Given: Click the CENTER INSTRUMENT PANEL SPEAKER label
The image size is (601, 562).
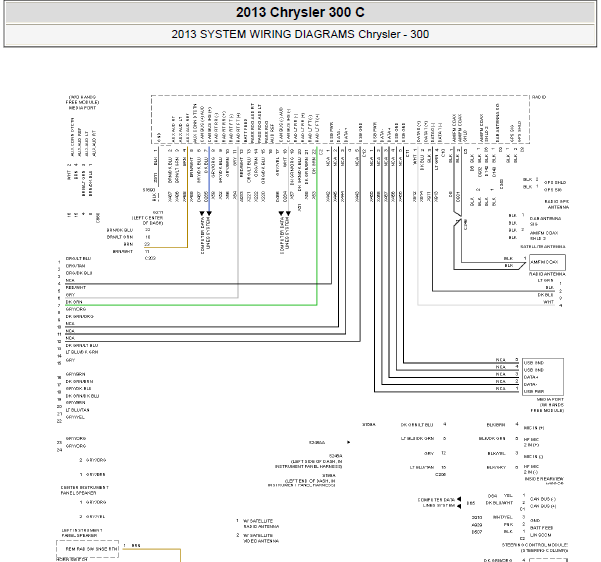Looking at the screenshot, I should (84, 490).
